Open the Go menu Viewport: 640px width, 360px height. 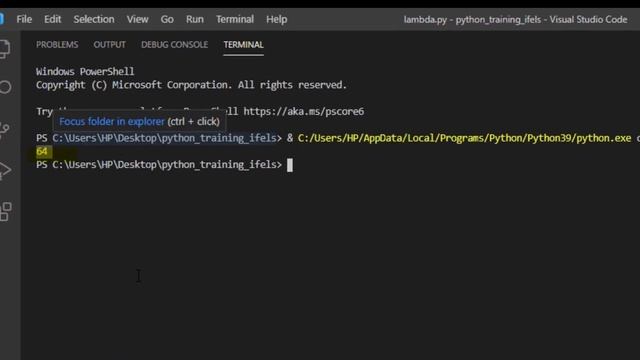[x=167, y=19]
